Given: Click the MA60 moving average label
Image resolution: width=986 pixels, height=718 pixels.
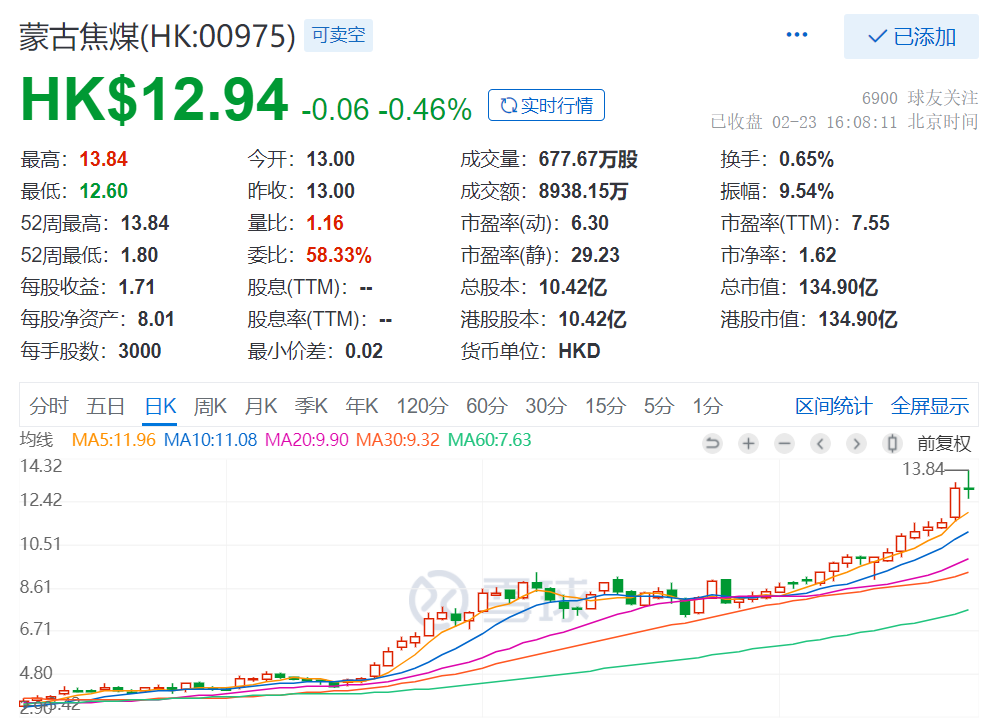Looking at the screenshot, I should click(x=489, y=440).
